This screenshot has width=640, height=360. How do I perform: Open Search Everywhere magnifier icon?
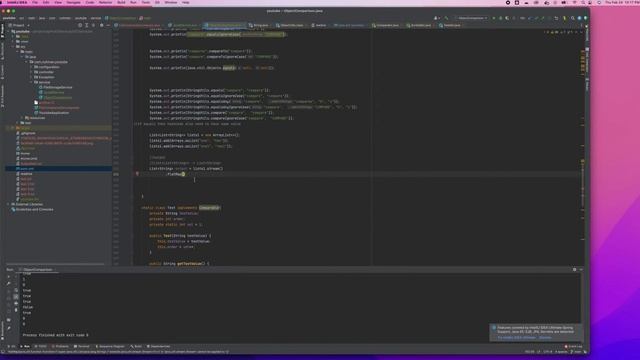tap(573, 18)
